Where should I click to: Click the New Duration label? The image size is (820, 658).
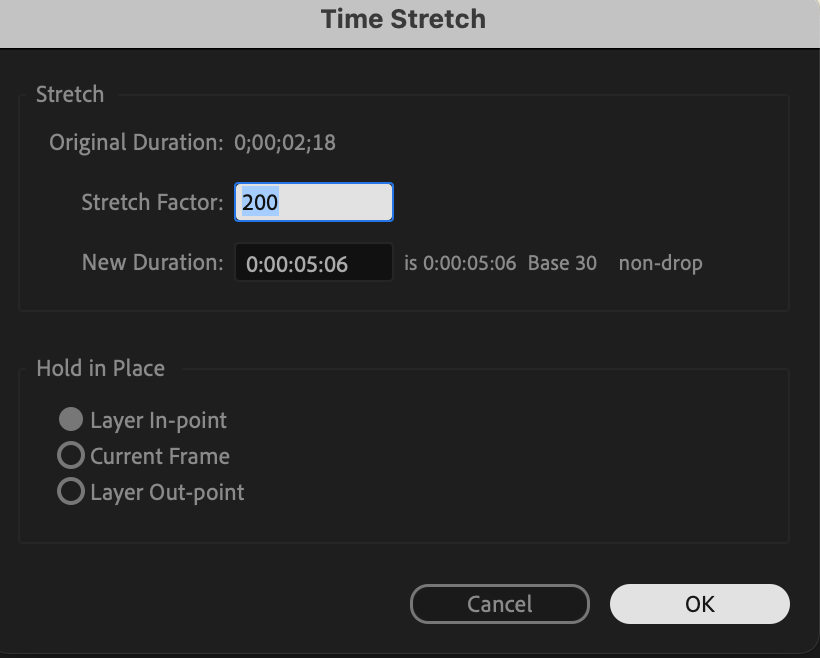[152, 262]
